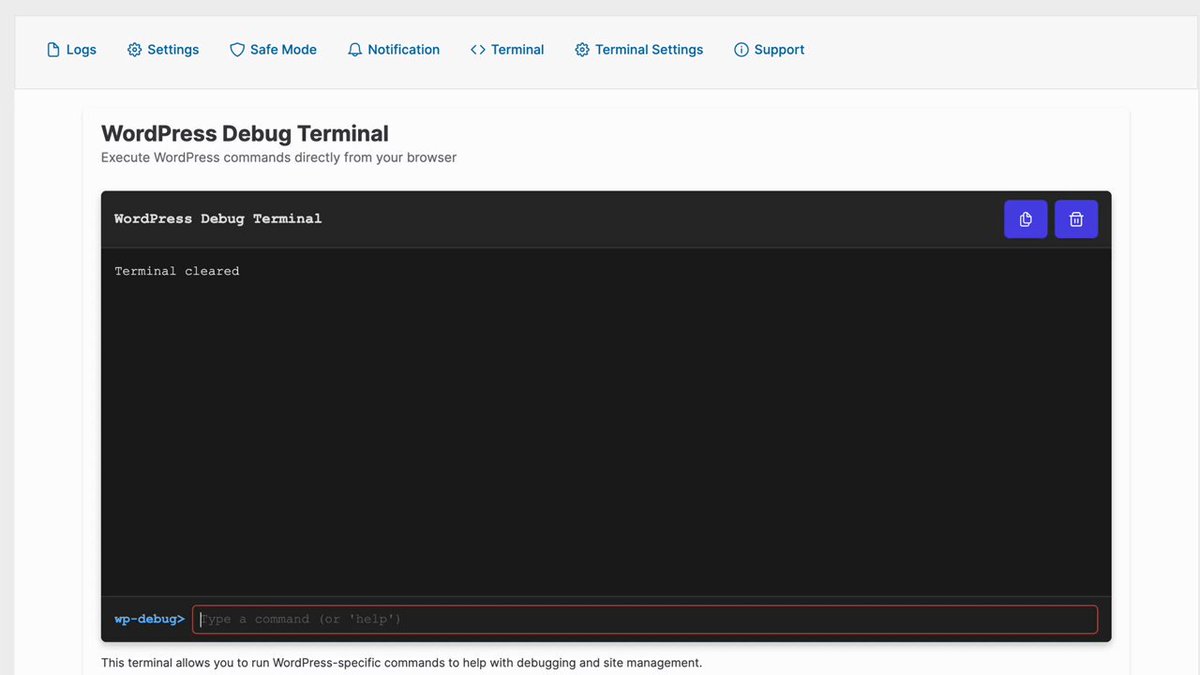Open the Notification tab
1200x675 pixels.
click(393, 50)
